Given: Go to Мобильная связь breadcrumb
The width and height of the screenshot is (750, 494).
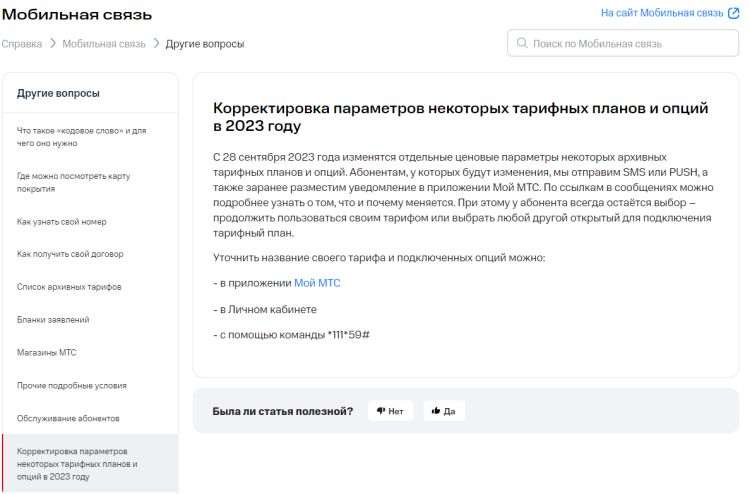Looking at the screenshot, I should click(x=103, y=44).
